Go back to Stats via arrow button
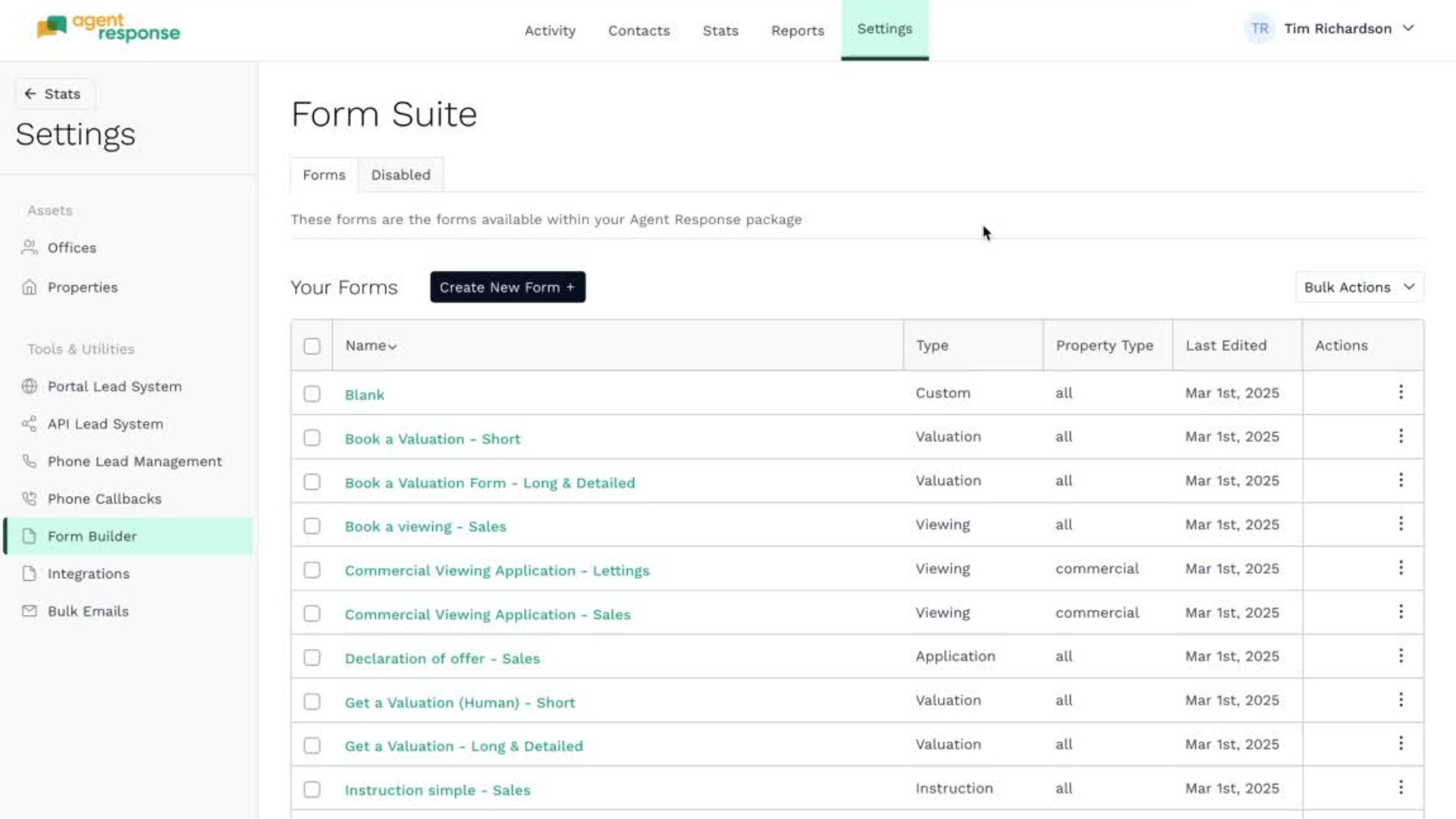 [52, 94]
